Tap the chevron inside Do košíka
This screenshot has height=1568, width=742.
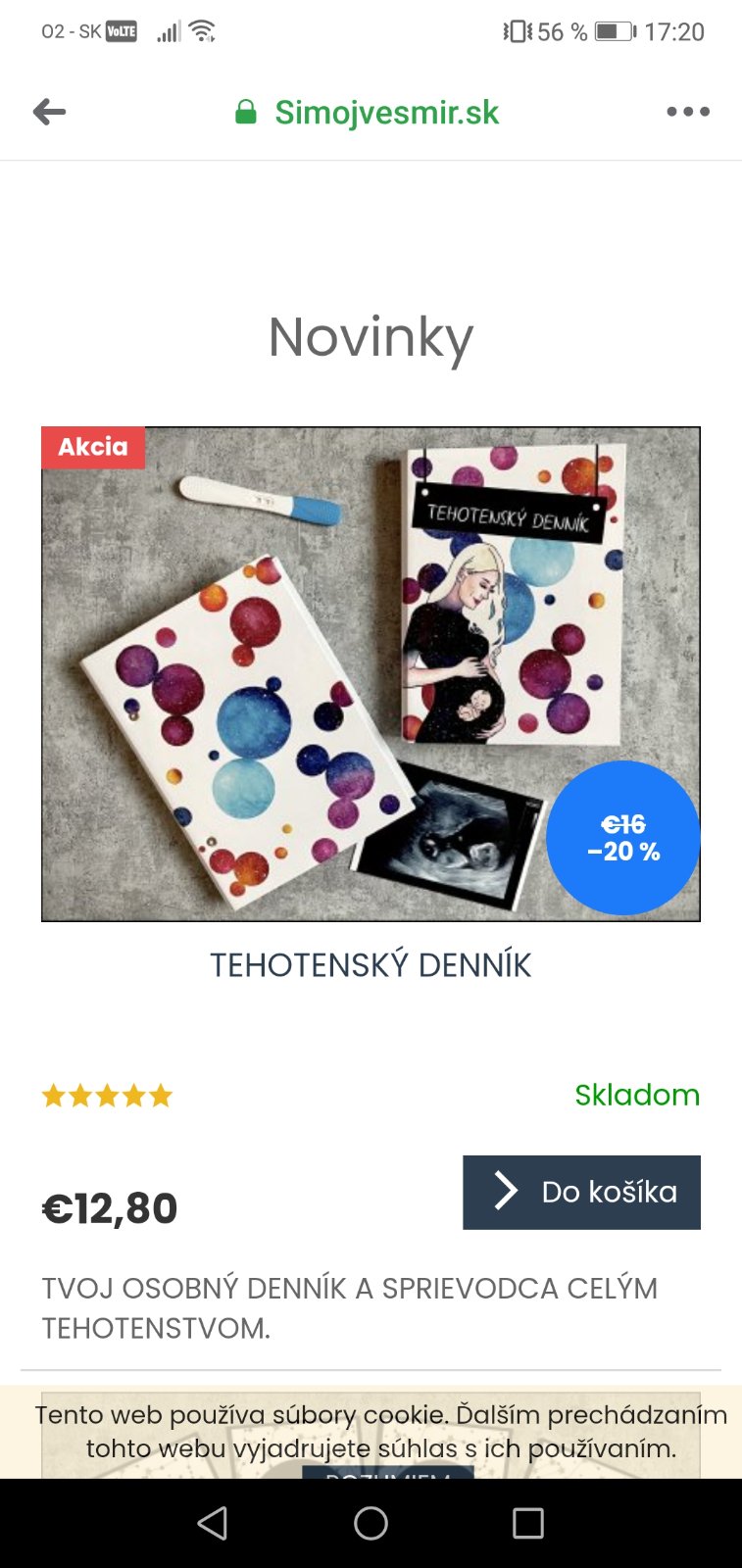click(x=506, y=1191)
